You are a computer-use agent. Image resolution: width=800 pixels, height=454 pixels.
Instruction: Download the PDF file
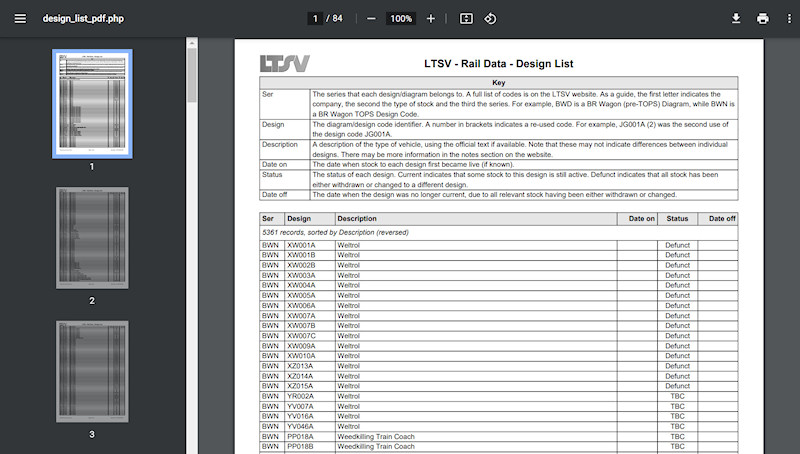[736, 19]
